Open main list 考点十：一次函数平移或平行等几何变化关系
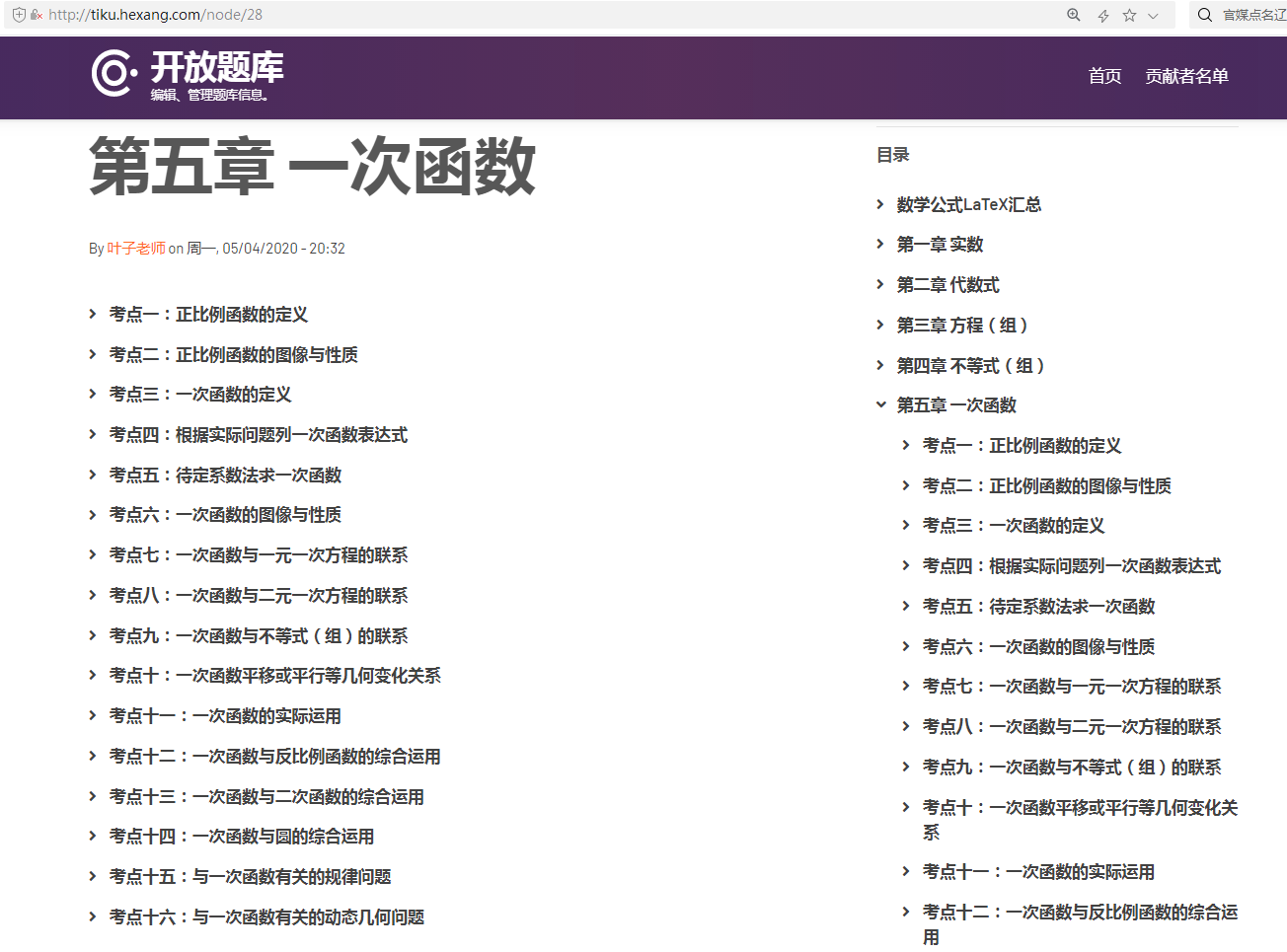Viewport: 1287px width, 952px height. 275,675
